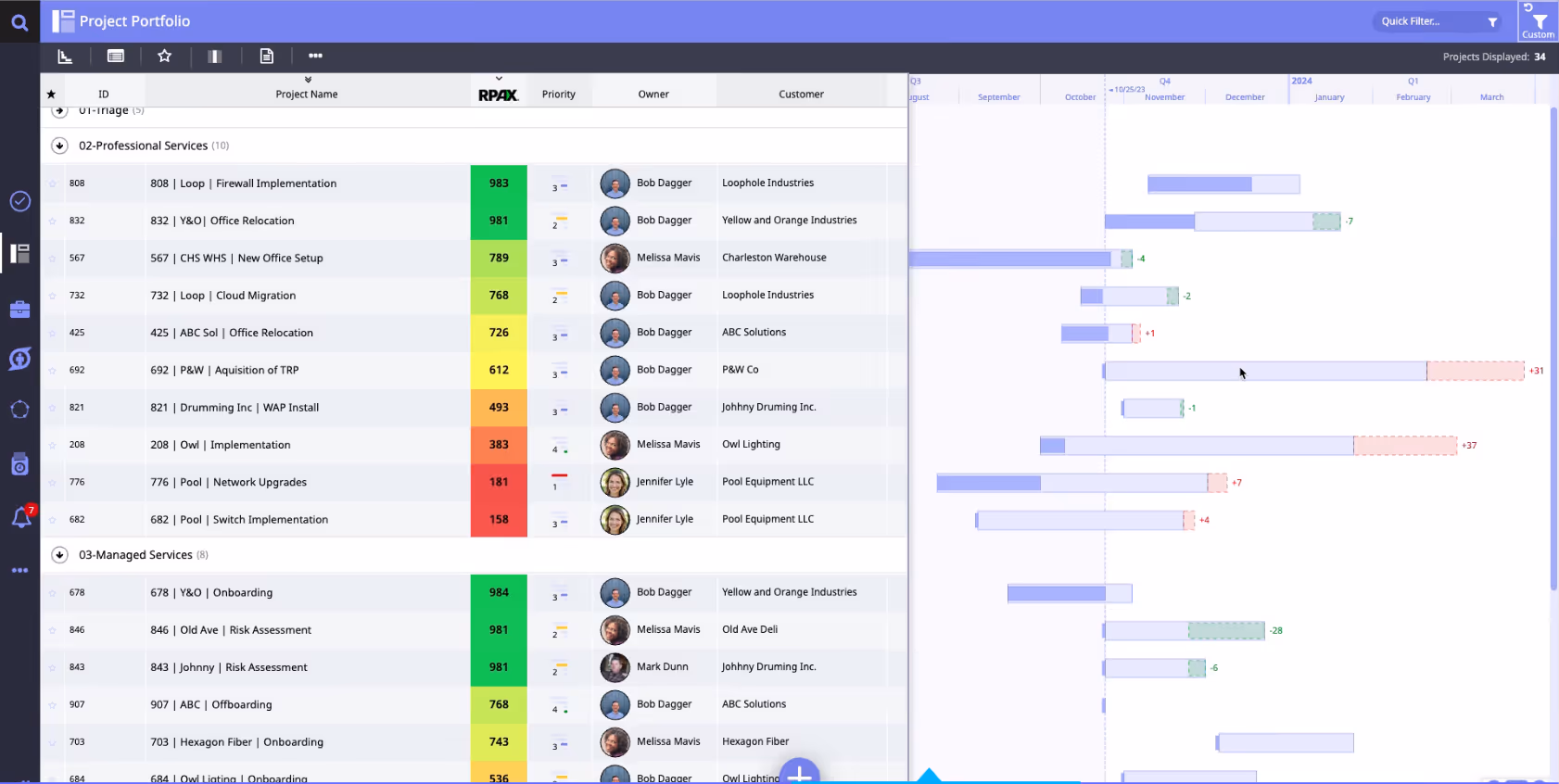This screenshot has width=1559, height=784.
Task: Select the portfolio board sidebar icon
Action: click(19, 253)
